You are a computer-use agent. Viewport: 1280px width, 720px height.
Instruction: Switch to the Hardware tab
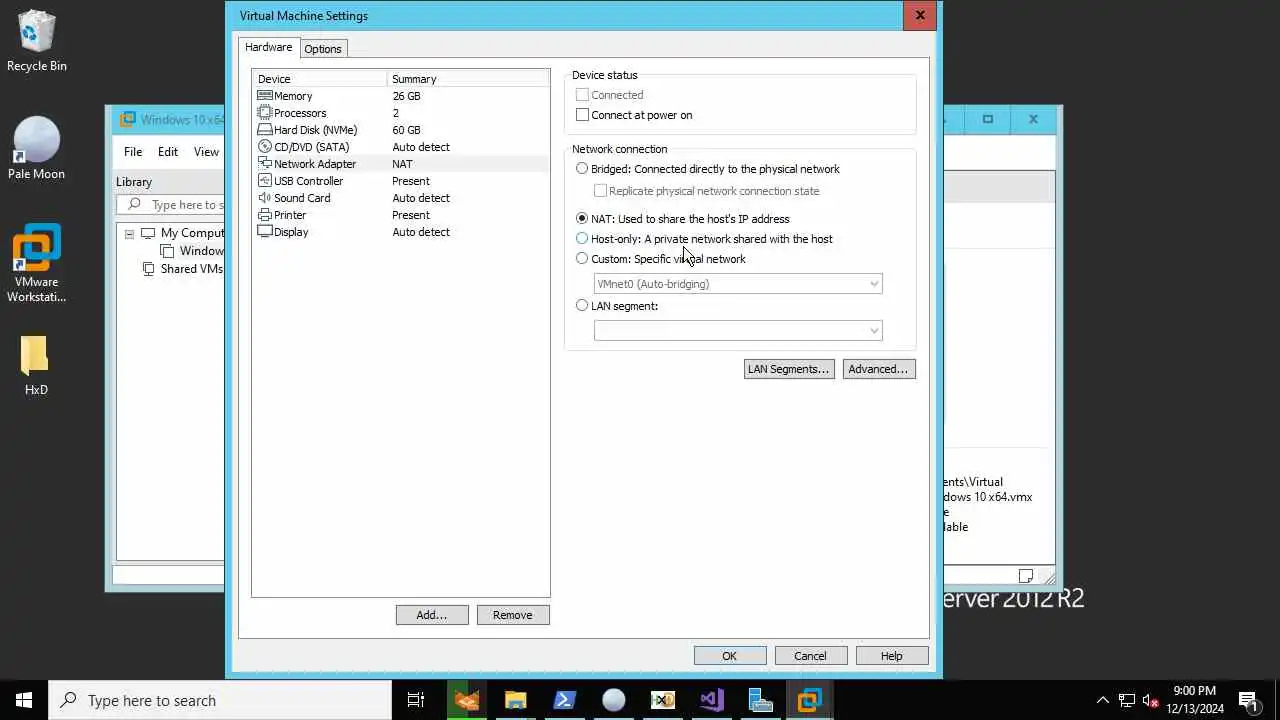click(x=269, y=47)
